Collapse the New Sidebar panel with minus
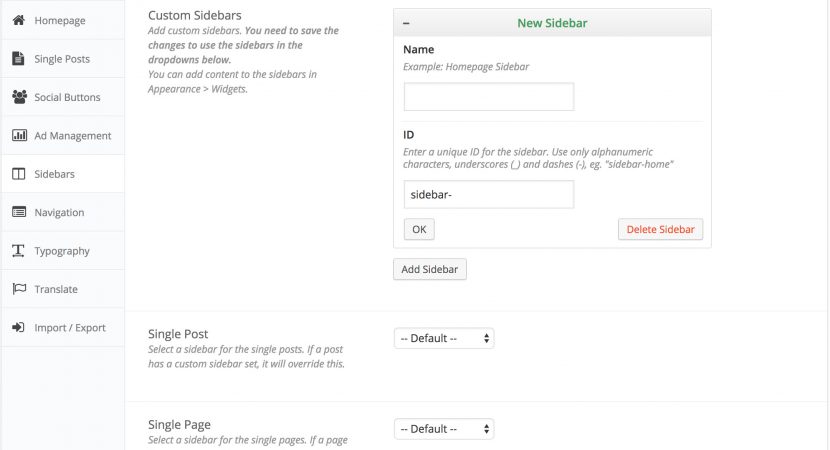This screenshot has height=450, width=830. coord(406,23)
